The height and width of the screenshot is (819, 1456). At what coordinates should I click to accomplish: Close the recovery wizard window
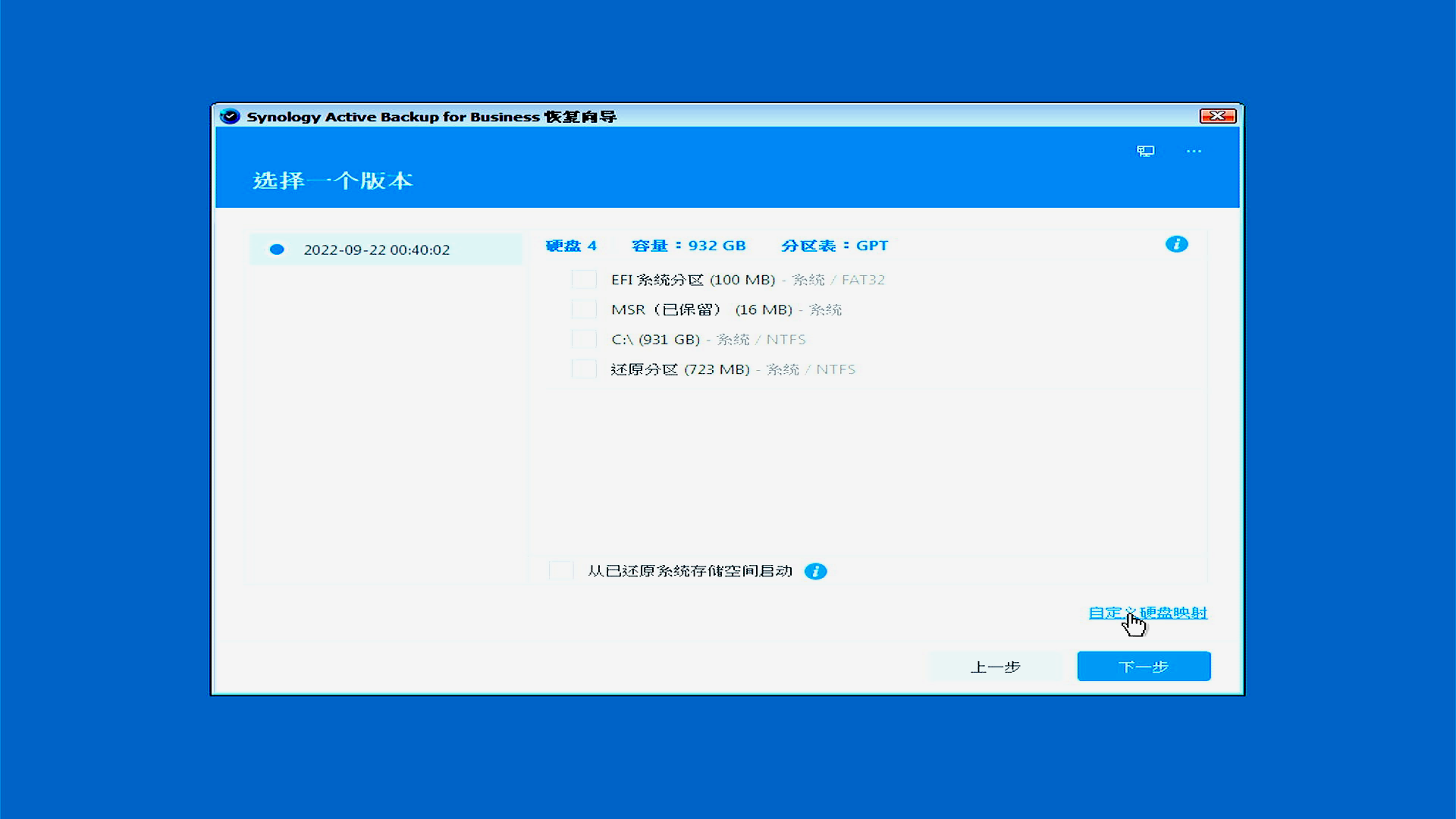tap(1218, 115)
